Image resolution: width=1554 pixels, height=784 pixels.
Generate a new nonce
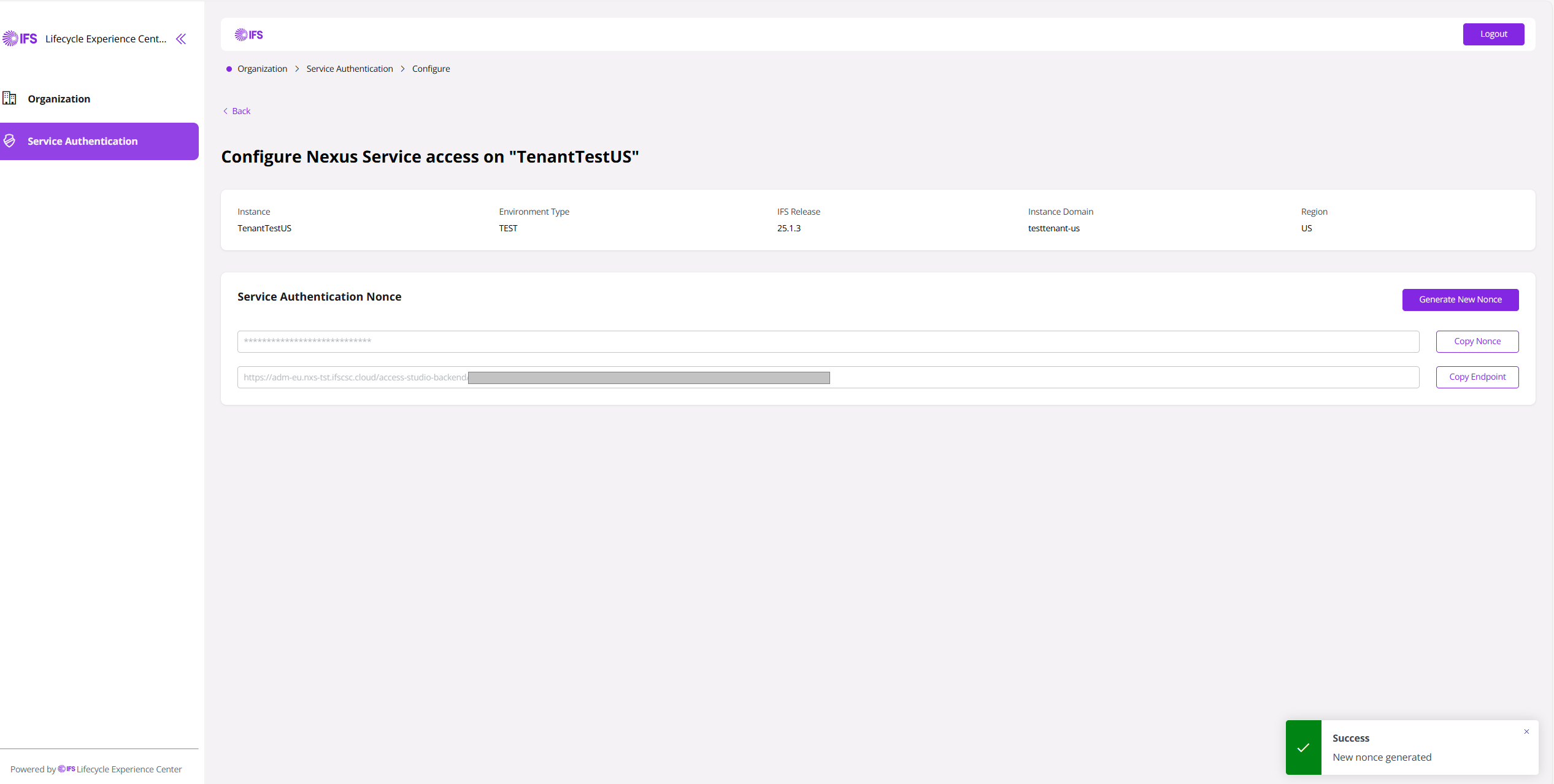click(1460, 300)
